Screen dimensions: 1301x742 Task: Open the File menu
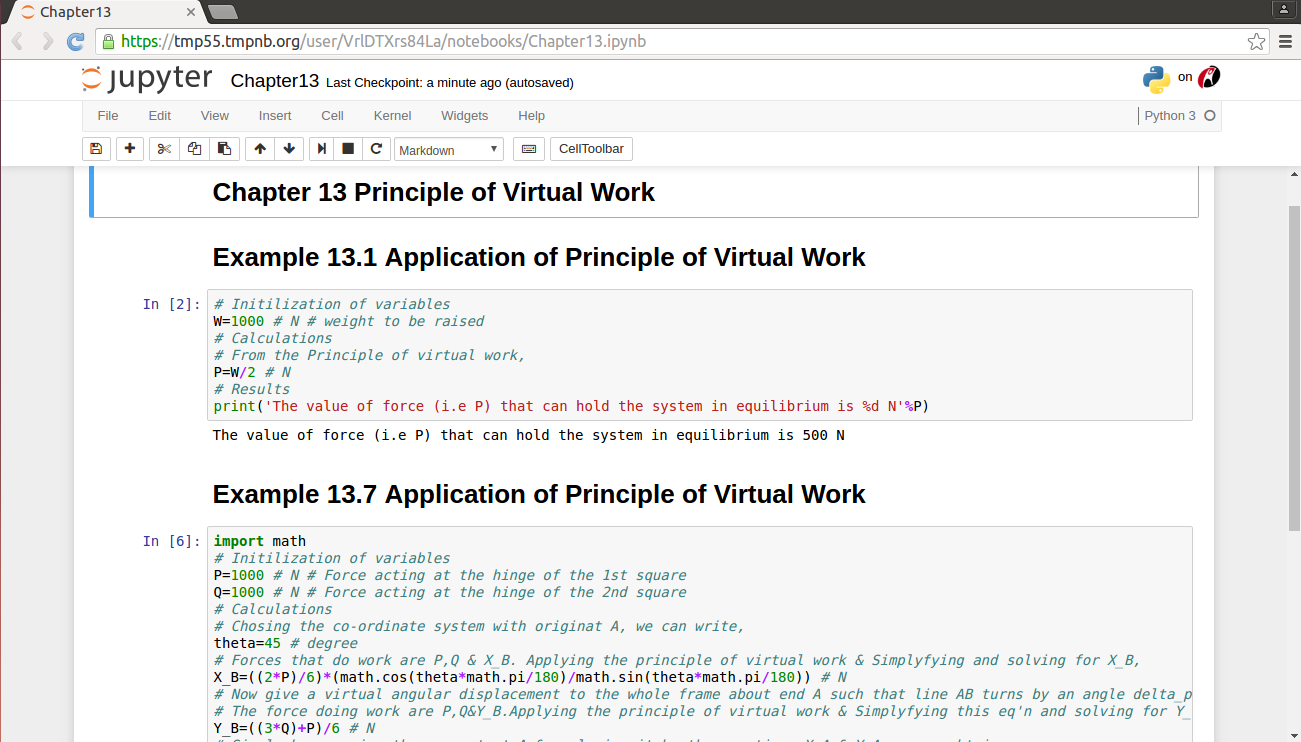[x=108, y=116]
